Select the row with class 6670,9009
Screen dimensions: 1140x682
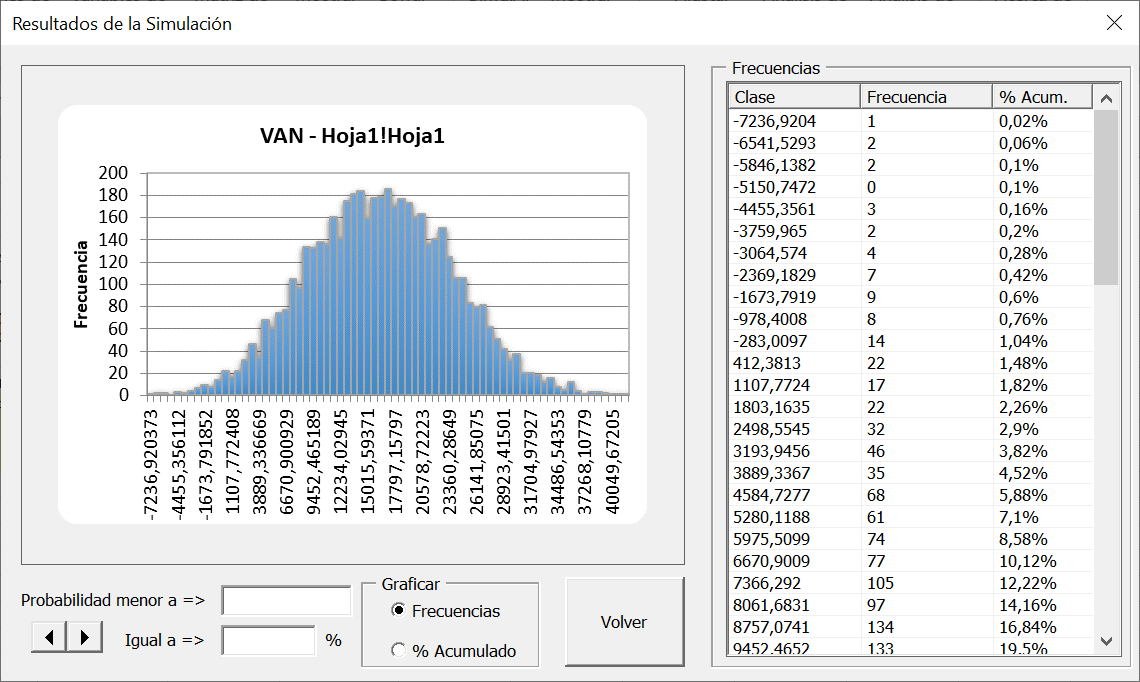tap(911, 561)
